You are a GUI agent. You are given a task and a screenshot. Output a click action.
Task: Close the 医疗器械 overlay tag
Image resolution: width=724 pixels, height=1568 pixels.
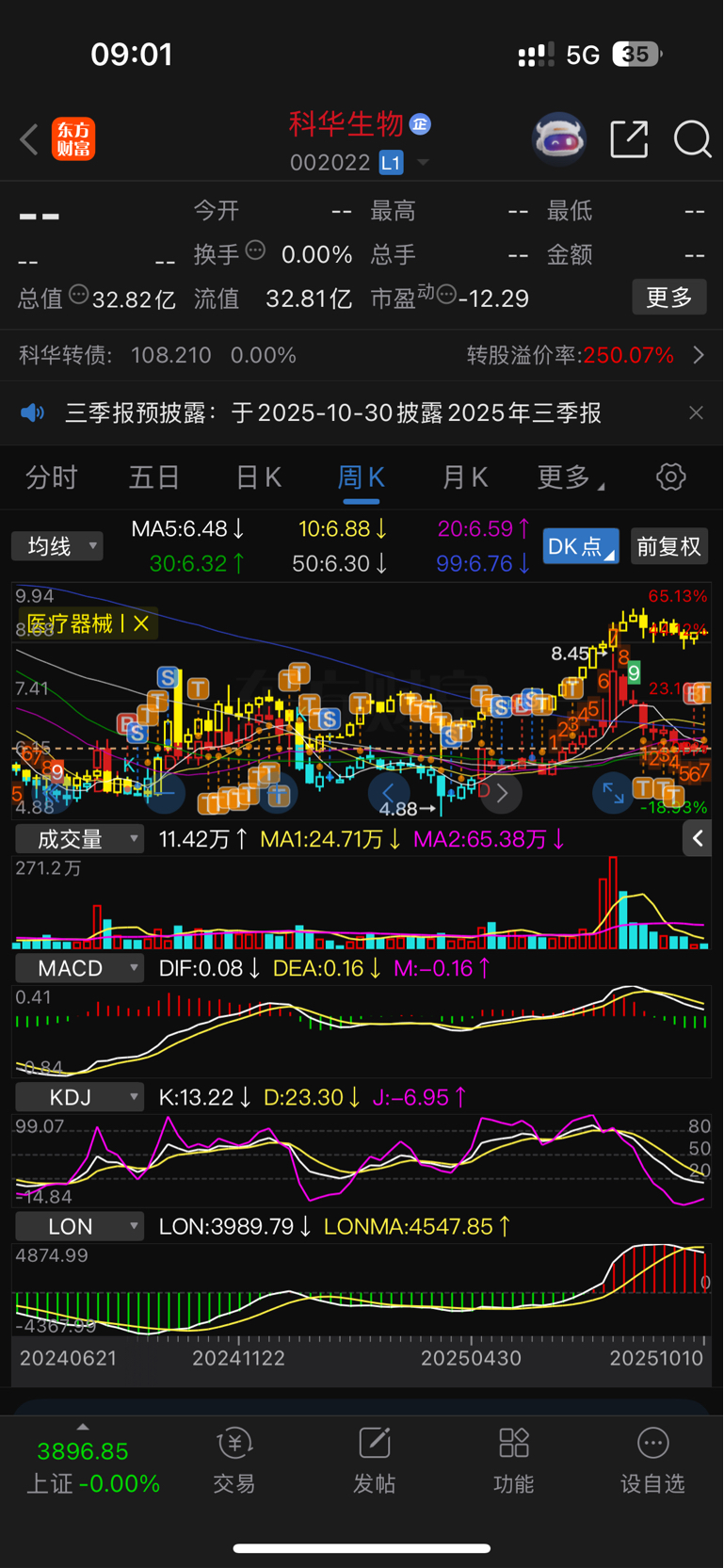[x=141, y=623]
